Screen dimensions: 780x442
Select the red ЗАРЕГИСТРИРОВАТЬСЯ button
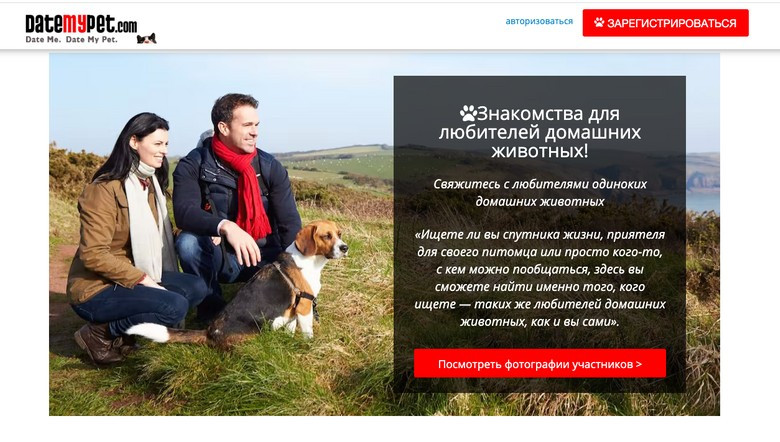coord(666,23)
